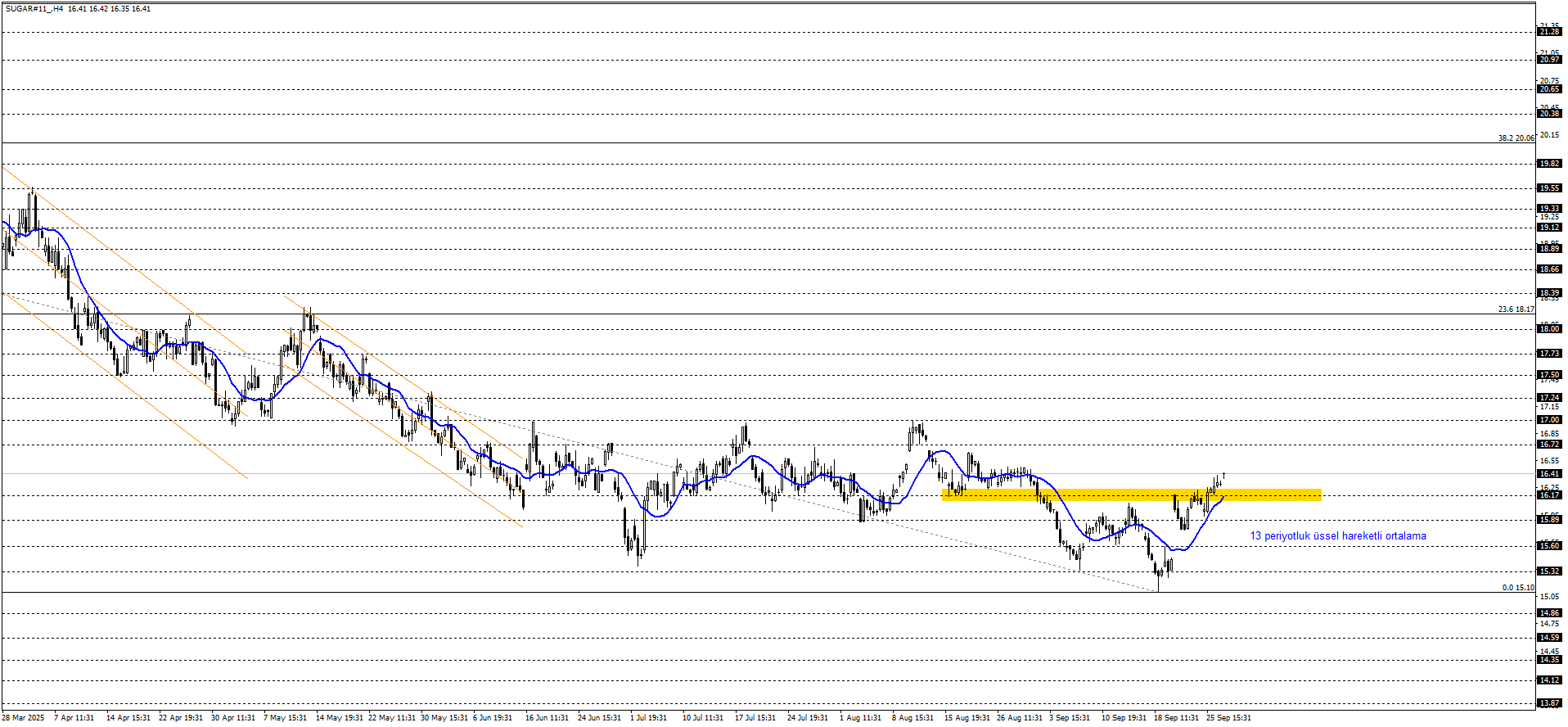Select the "13 periyotluk üssel hareketli ortalama" text

tap(1337, 536)
